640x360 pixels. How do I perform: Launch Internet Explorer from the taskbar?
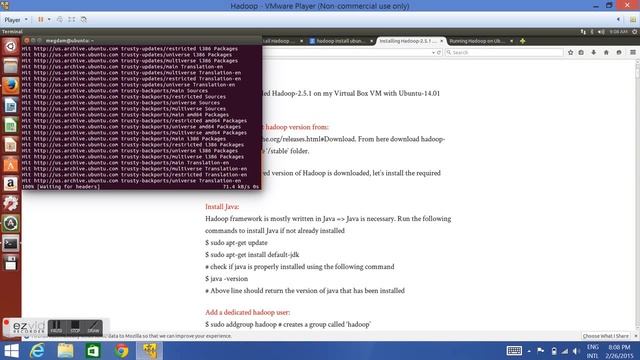coord(37,351)
